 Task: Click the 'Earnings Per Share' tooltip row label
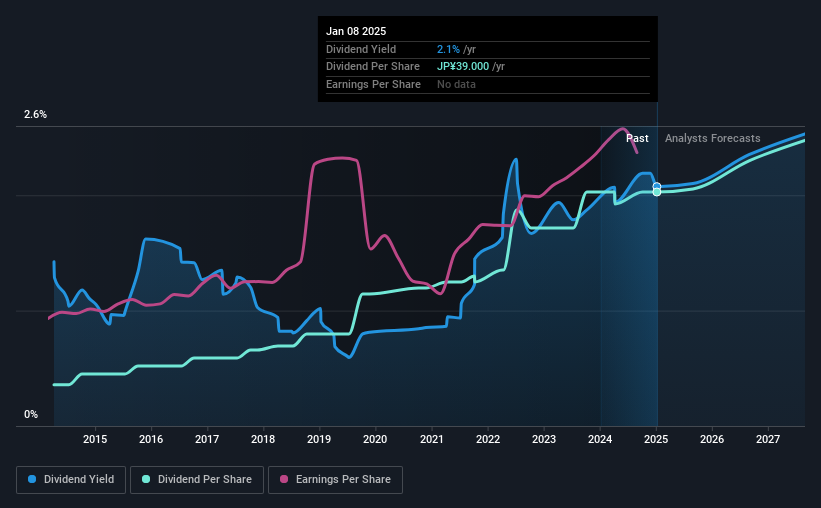point(373,84)
